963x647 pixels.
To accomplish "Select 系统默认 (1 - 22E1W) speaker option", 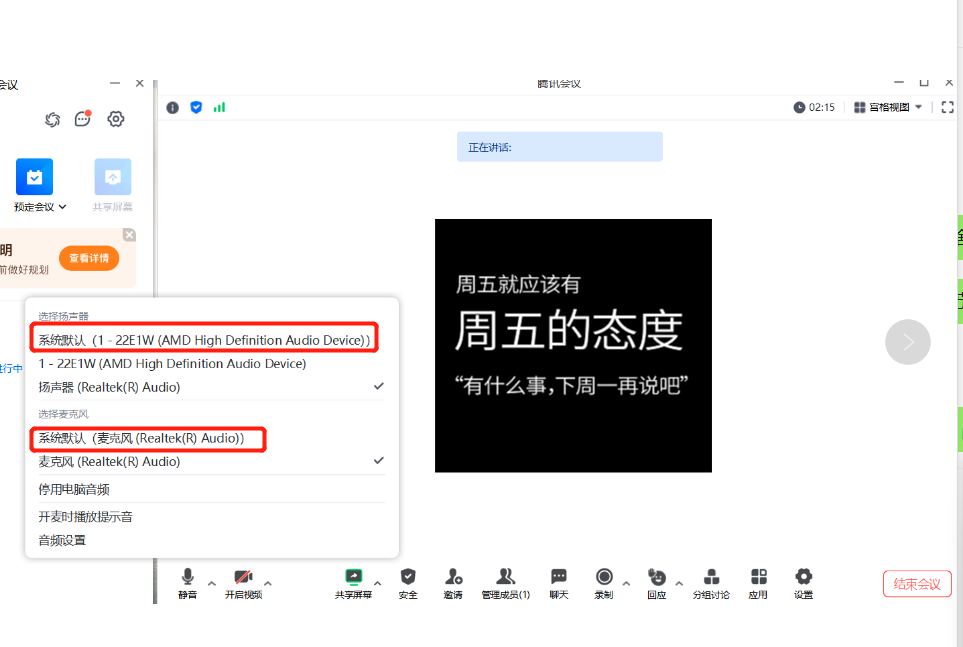I will (x=205, y=340).
